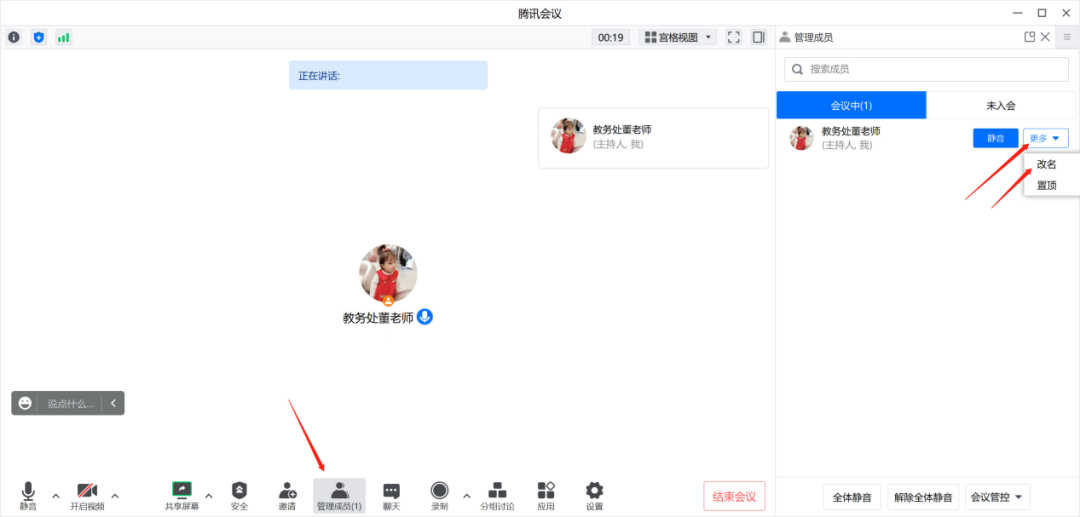Expand the 更多 dropdown for the member

pyautogui.click(x=1045, y=138)
